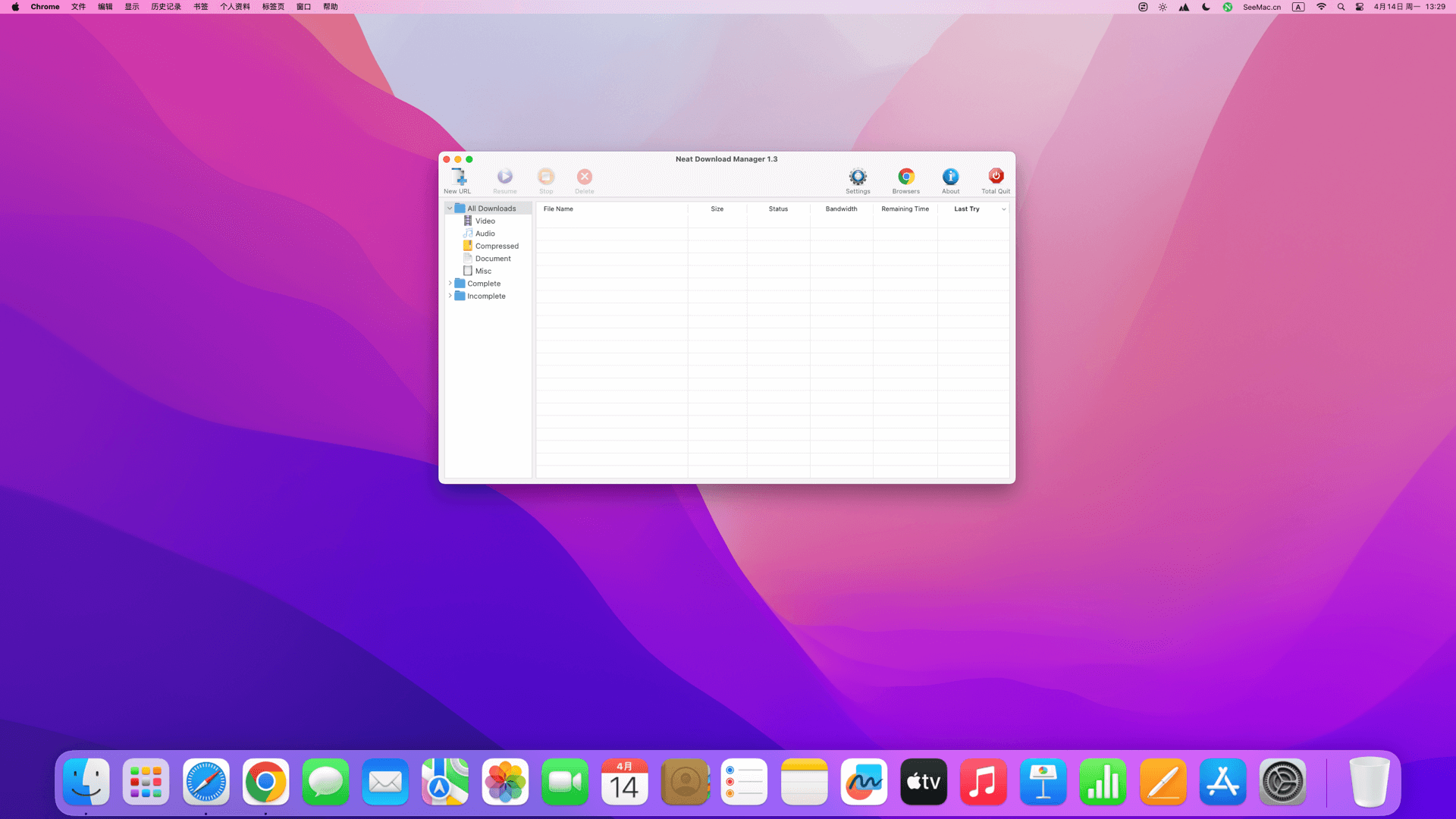Select the Misc category

[x=483, y=271]
